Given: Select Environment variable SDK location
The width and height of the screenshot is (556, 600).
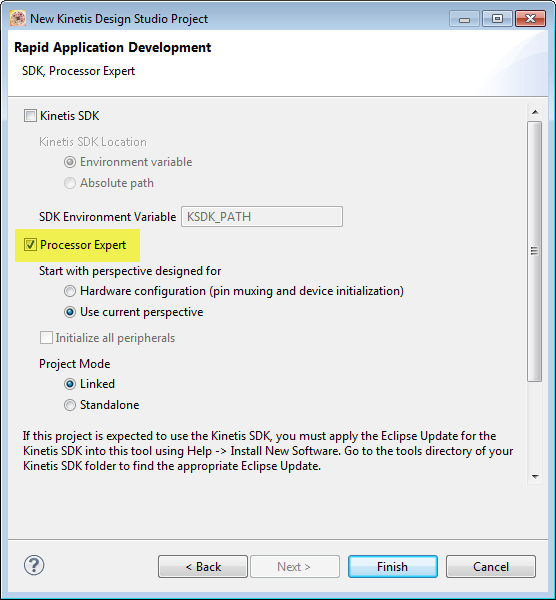Looking at the screenshot, I should click(70, 162).
